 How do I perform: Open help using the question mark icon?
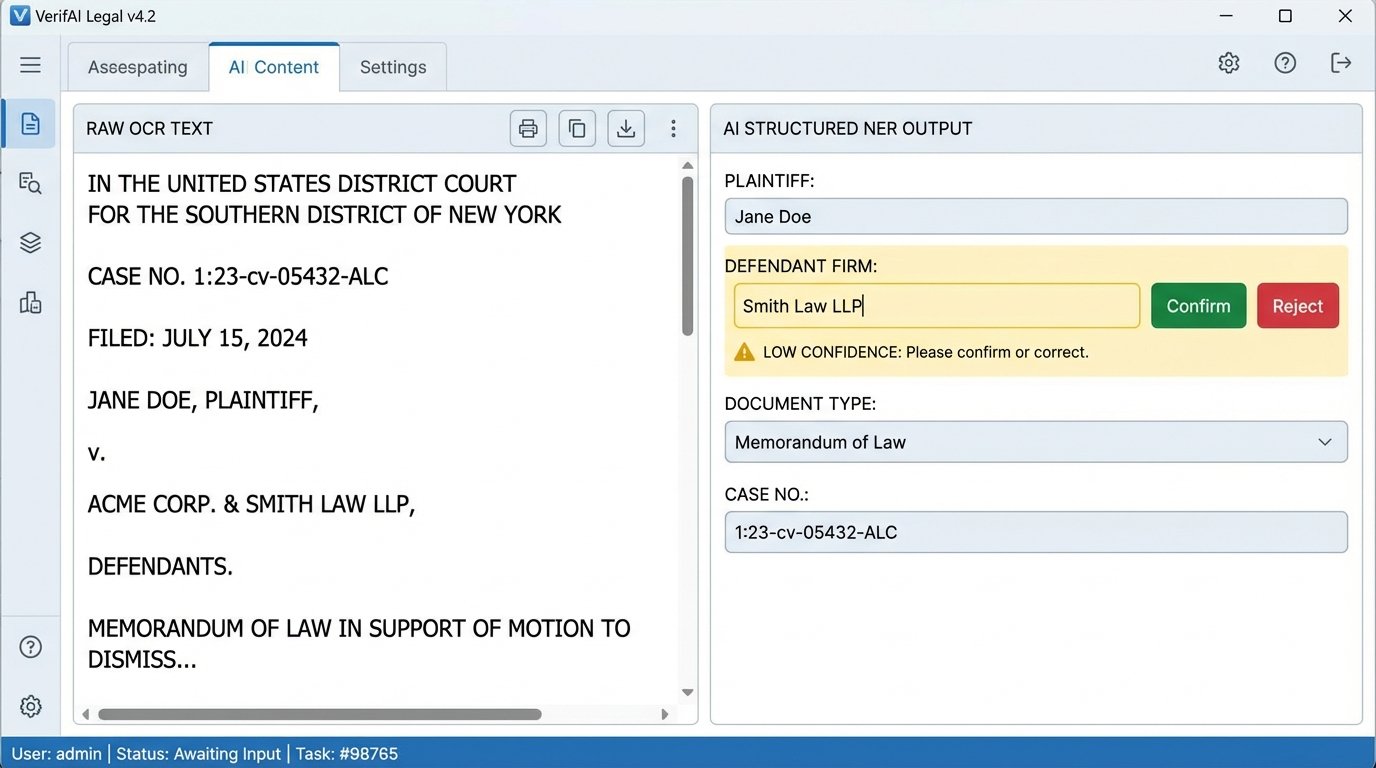coord(1285,62)
